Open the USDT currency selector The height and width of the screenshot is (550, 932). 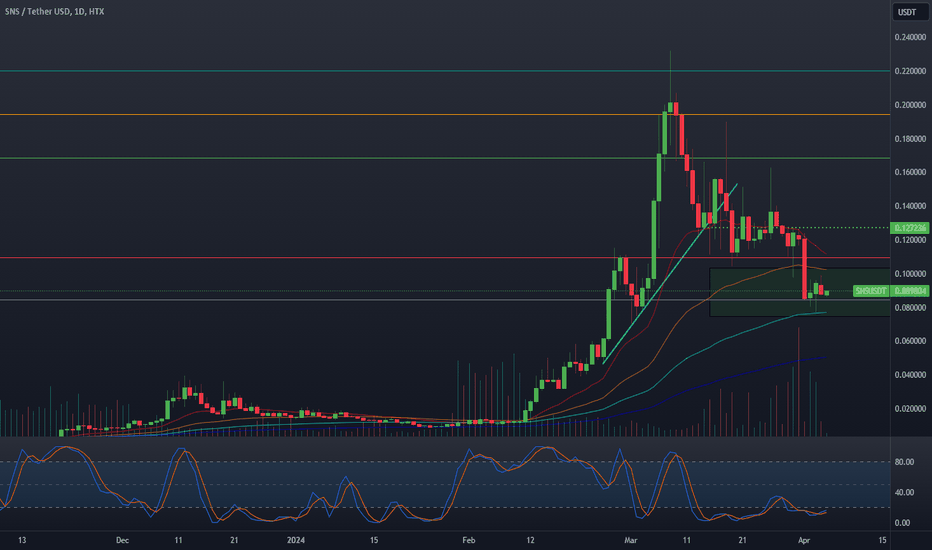910,12
